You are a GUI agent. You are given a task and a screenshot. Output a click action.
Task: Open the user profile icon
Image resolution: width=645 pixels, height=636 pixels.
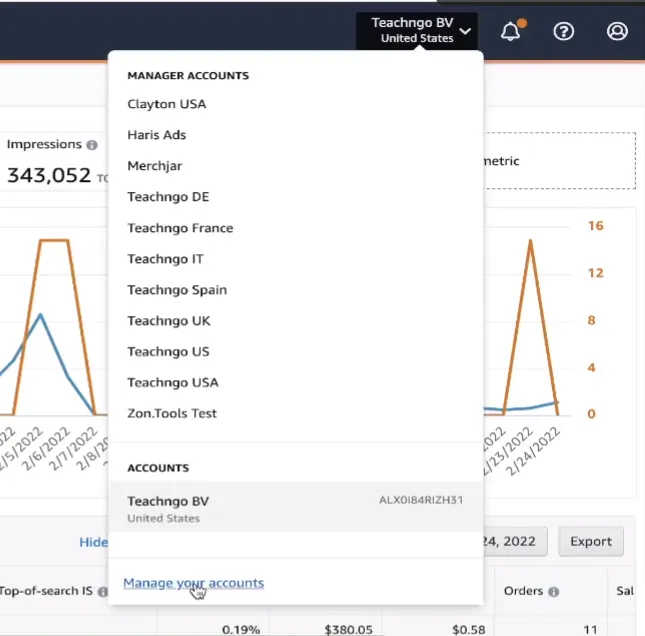(617, 31)
